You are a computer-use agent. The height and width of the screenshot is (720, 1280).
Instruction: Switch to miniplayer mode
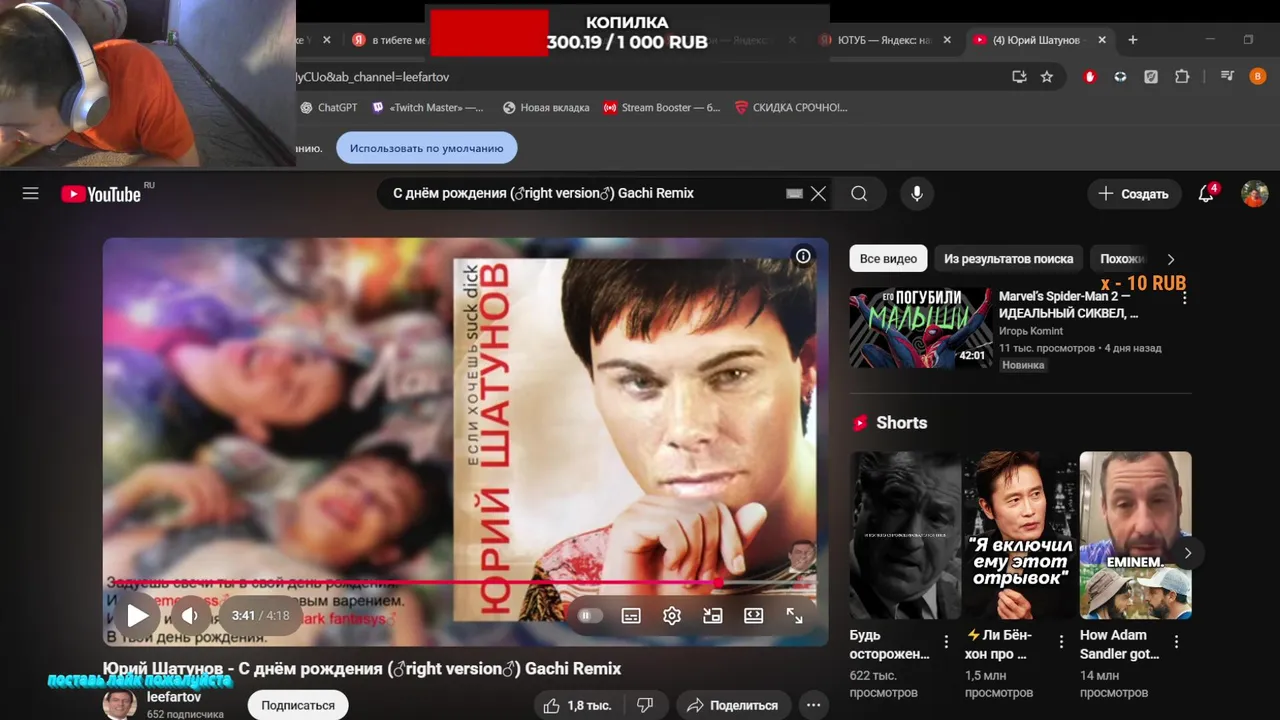713,616
